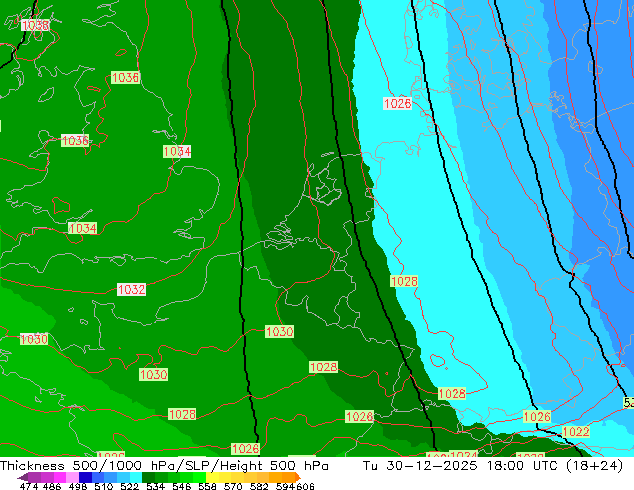Click the darkest green legend swatch above 534
This screenshot has height=490, width=634.
(149, 477)
